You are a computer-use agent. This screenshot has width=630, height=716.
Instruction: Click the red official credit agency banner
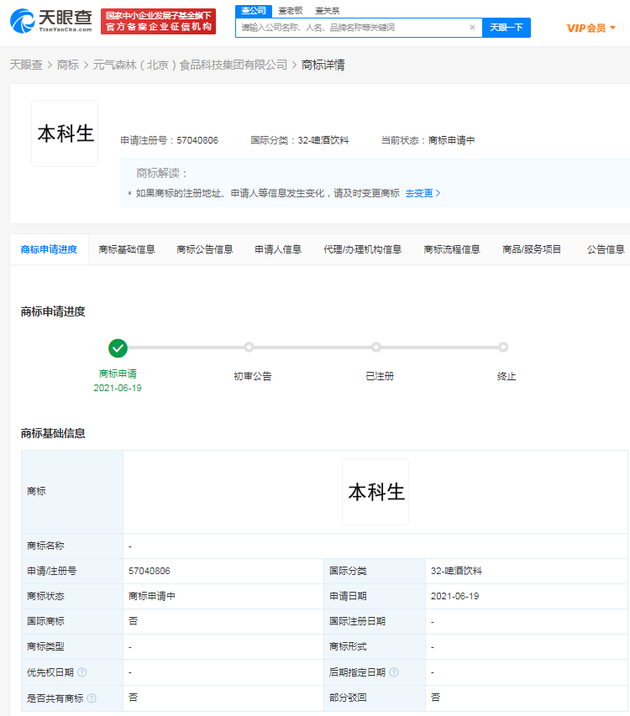coord(158,21)
